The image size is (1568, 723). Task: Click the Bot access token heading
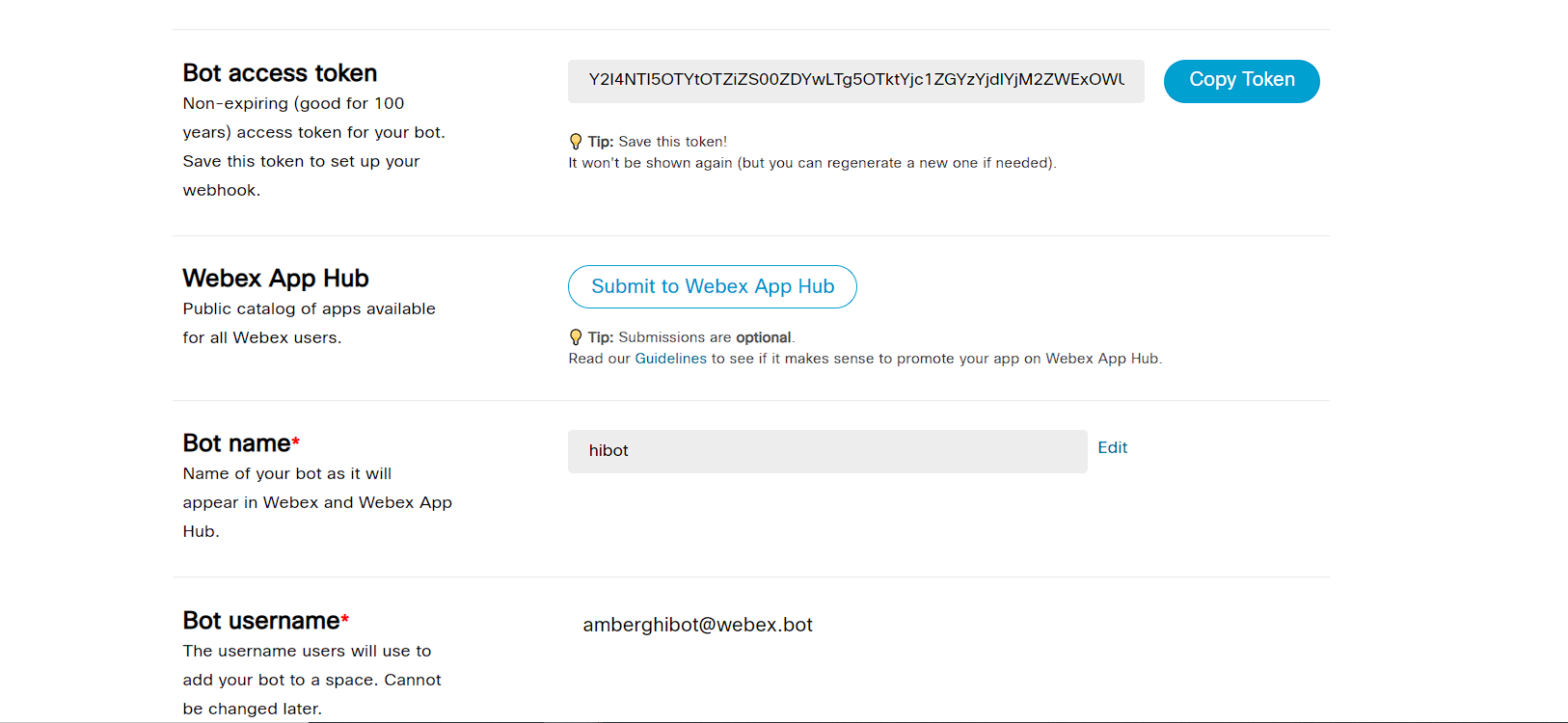[x=280, y=73]
